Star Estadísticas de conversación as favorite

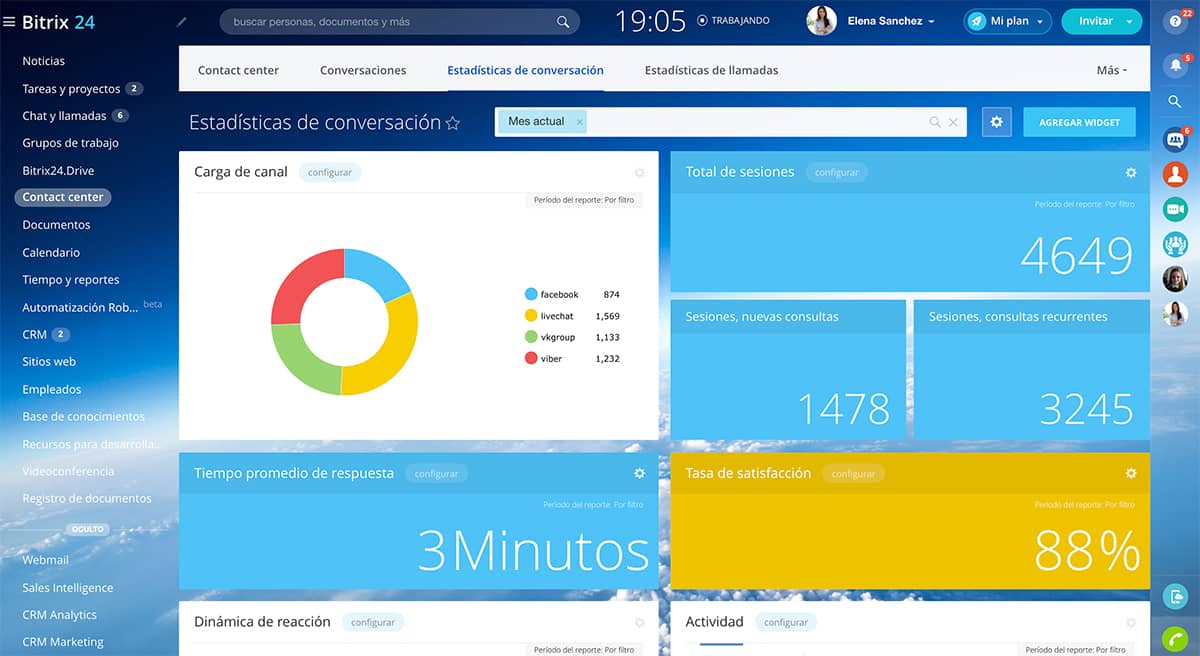453,123
